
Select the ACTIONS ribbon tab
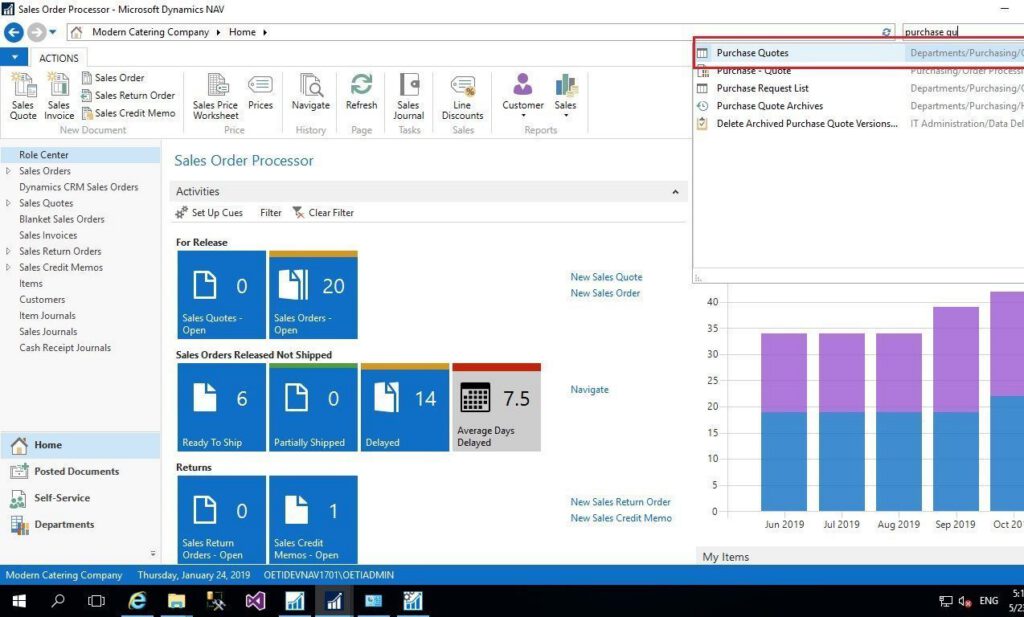point(59,58)
